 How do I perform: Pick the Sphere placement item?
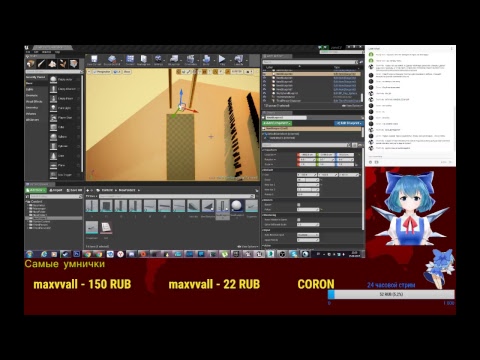65,137
